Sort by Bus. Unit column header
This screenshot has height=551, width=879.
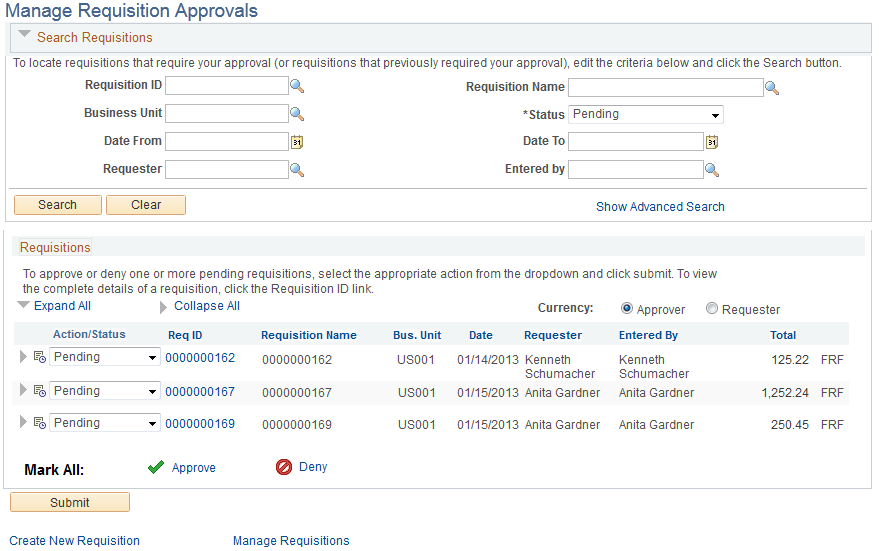click(x=417, y=335)
